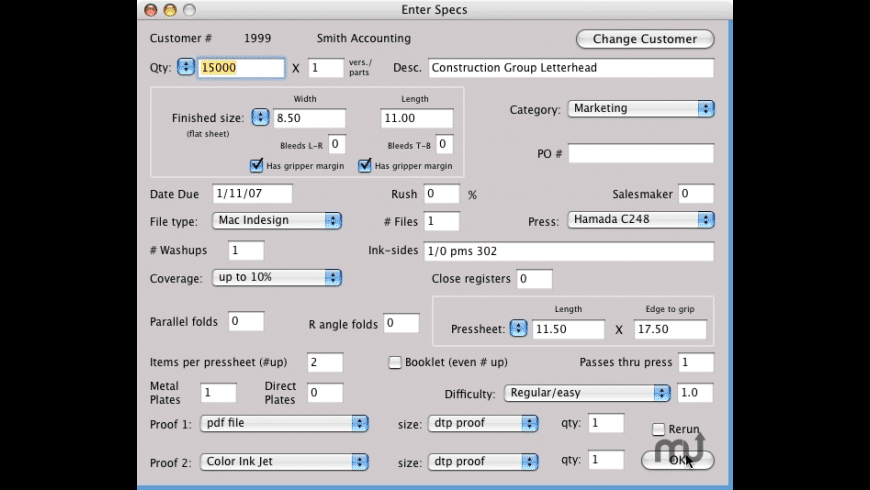
Task: Click the Metal Plates field
Action: click(x=219, y=393)
